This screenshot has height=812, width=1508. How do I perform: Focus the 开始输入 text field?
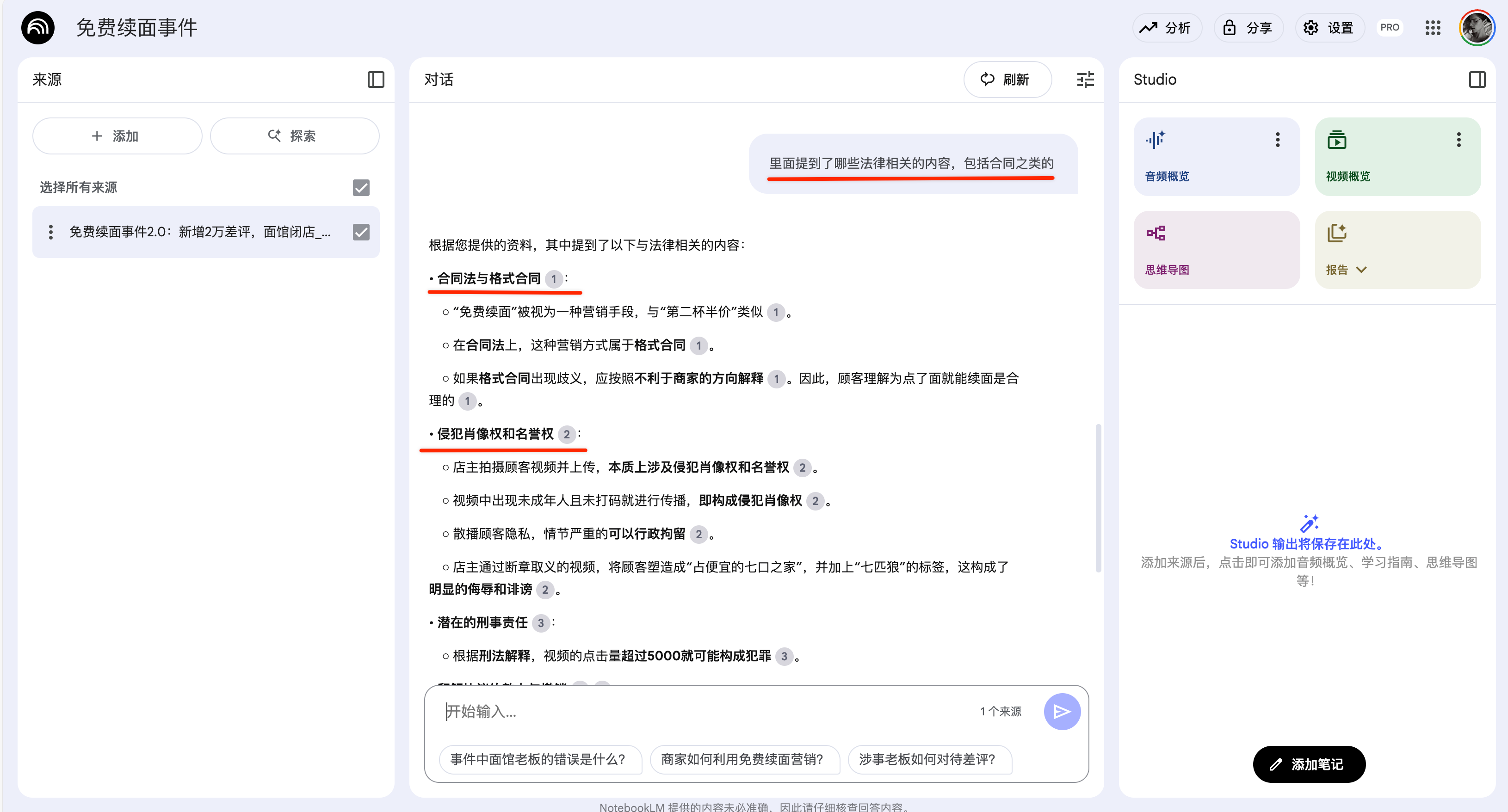tap(708, 711)
